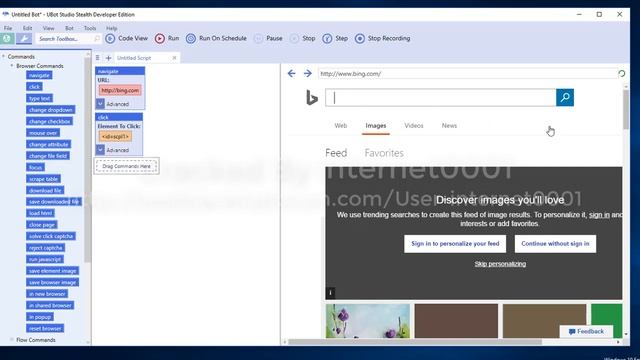
Task: Expand the Flow Commands node
Action: point(12,340)
